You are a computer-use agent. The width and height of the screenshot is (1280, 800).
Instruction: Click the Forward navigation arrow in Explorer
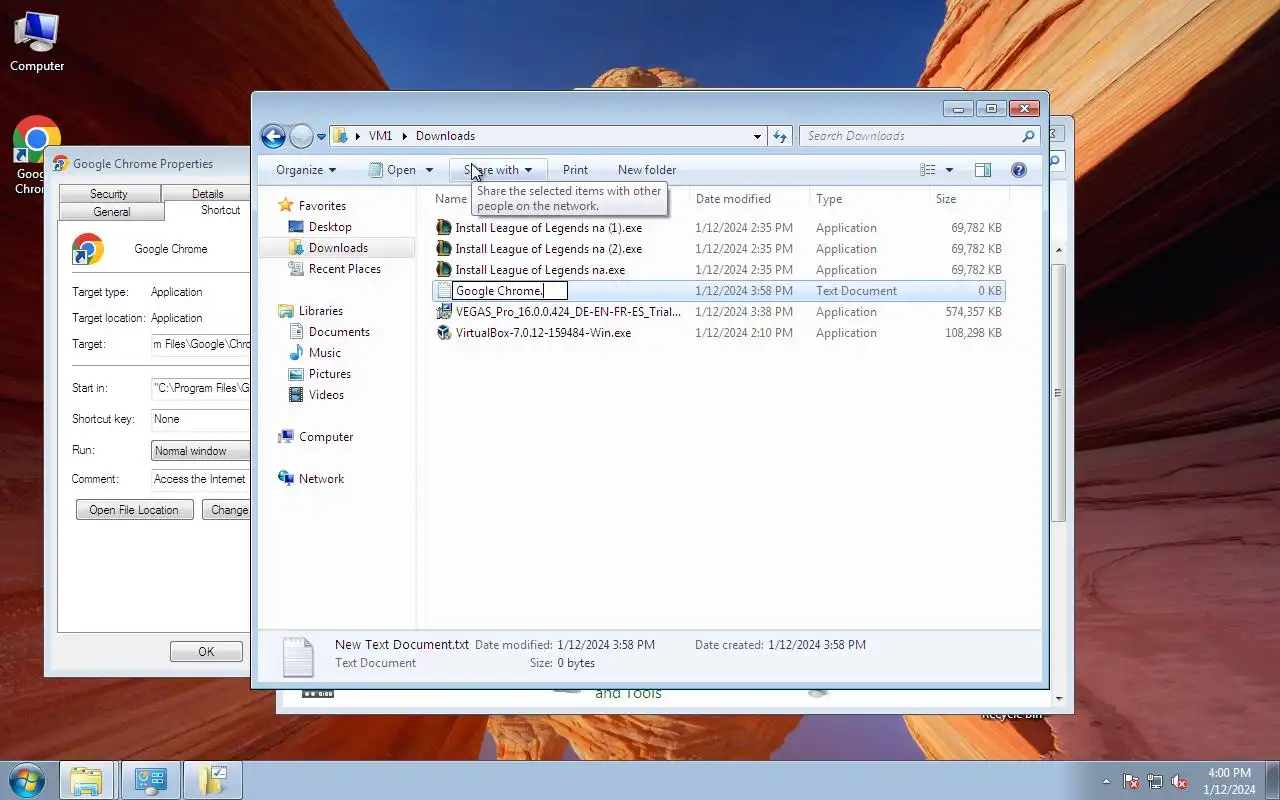301,136
